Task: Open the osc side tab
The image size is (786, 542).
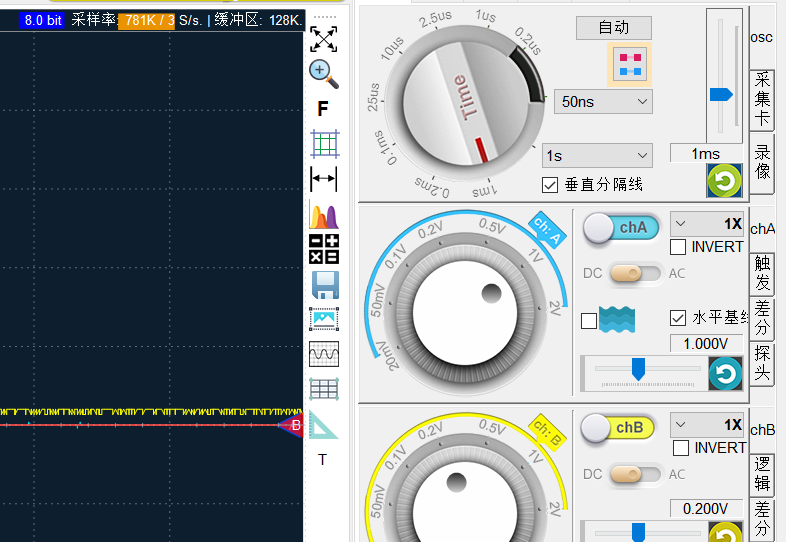Action: 761,38
